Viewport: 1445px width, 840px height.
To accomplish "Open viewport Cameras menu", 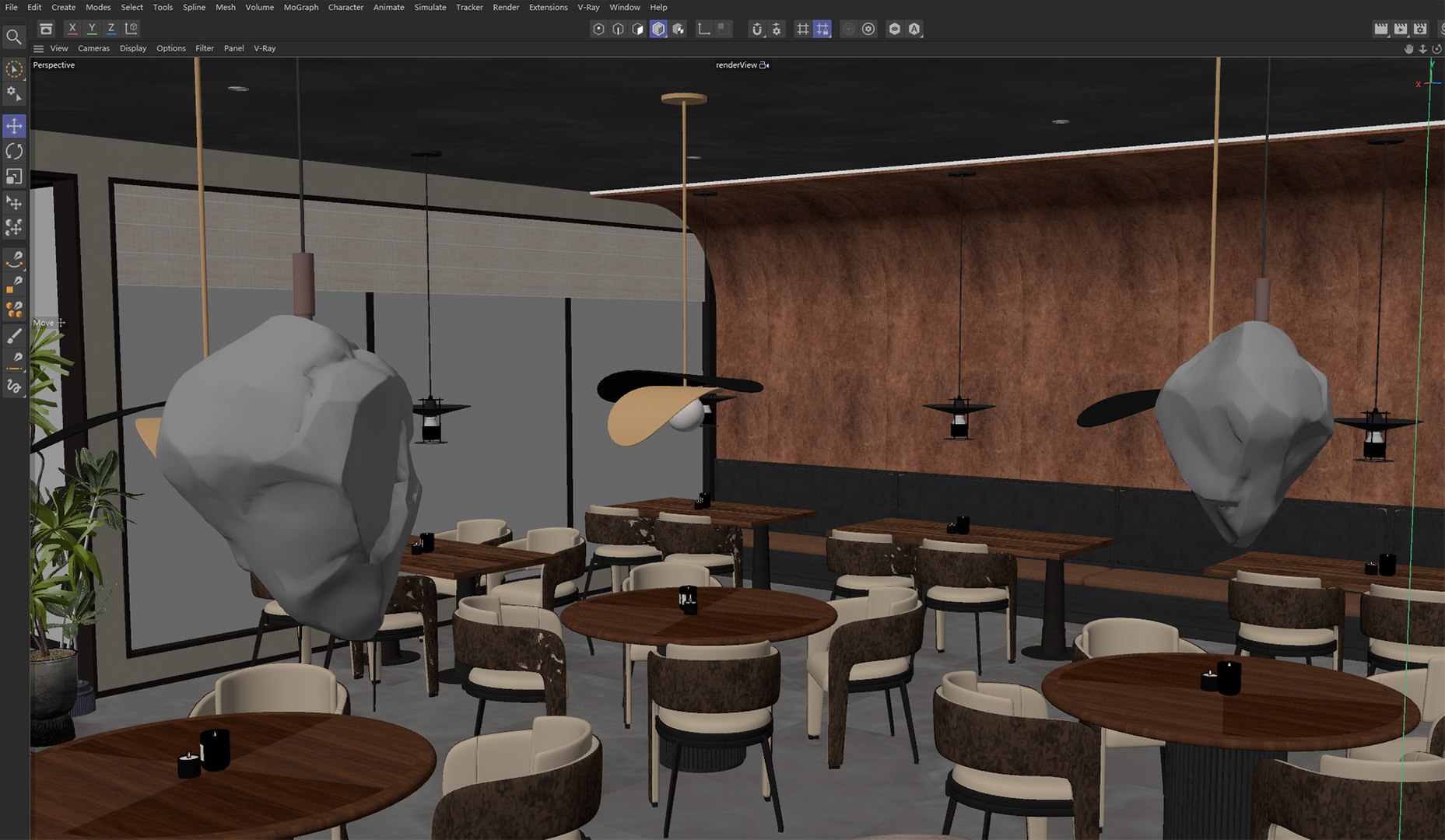I will tap(93, 48).
